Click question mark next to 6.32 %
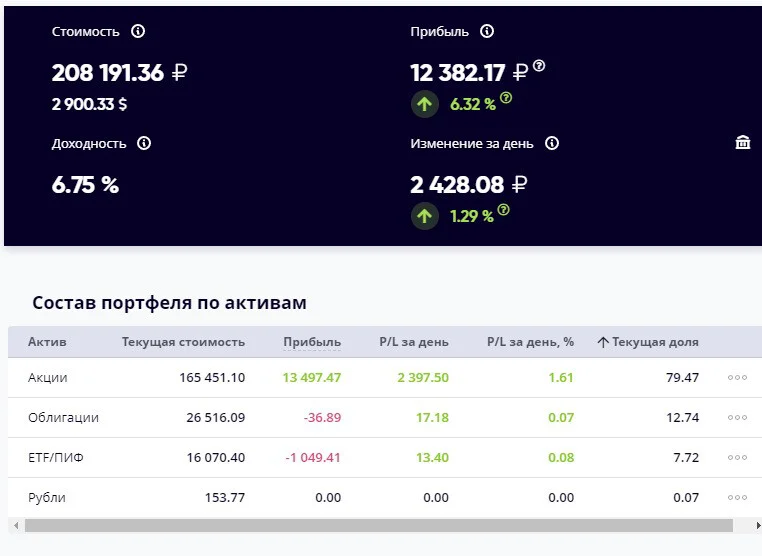762x556 pixels. 506,98
